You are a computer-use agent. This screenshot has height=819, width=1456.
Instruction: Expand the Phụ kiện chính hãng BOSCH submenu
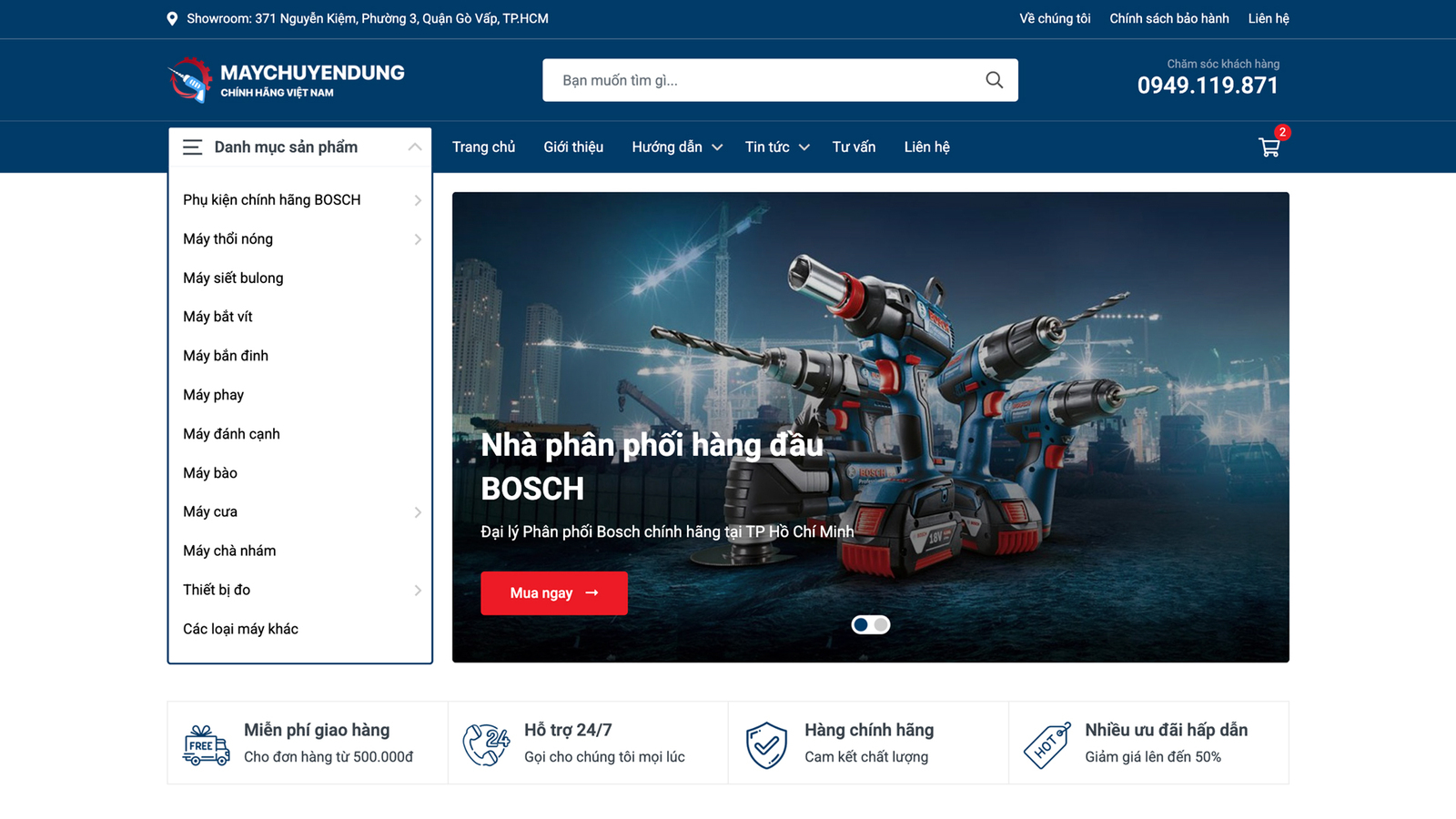(x=418, y=200)
